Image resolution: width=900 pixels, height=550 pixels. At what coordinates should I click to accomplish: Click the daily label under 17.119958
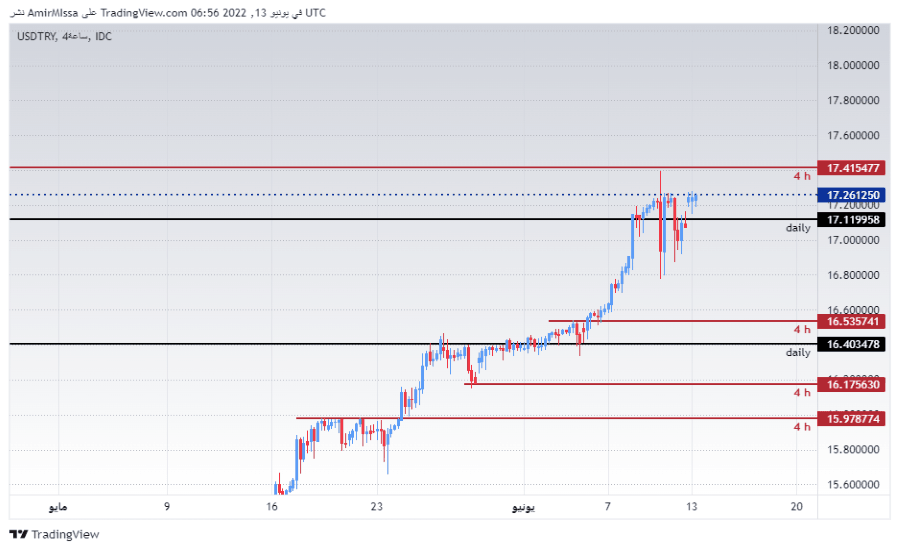[x=798, y=228]
